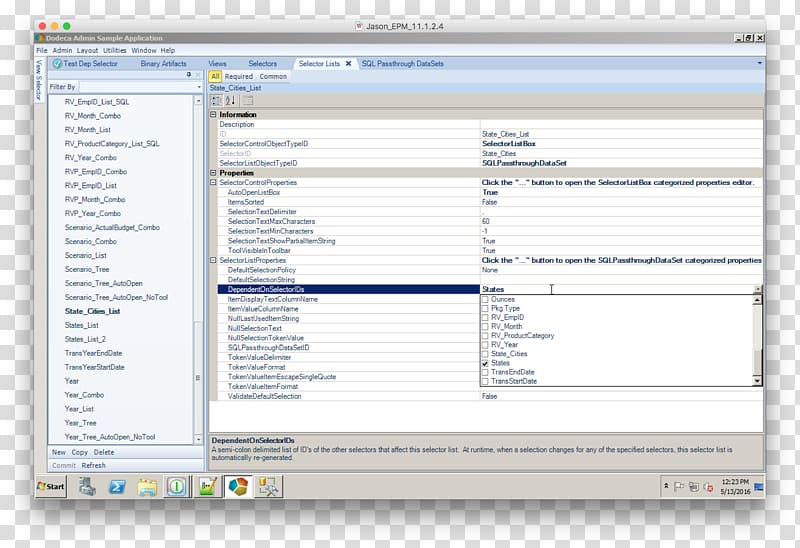Check the RV_ProductCategory checkbox
This screenshot has width=800, height=548.
[485, 336]
